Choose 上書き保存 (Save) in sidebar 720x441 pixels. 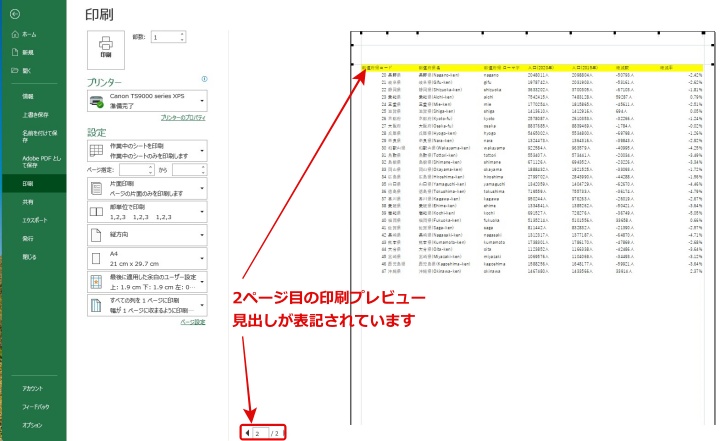coord(35,115)
